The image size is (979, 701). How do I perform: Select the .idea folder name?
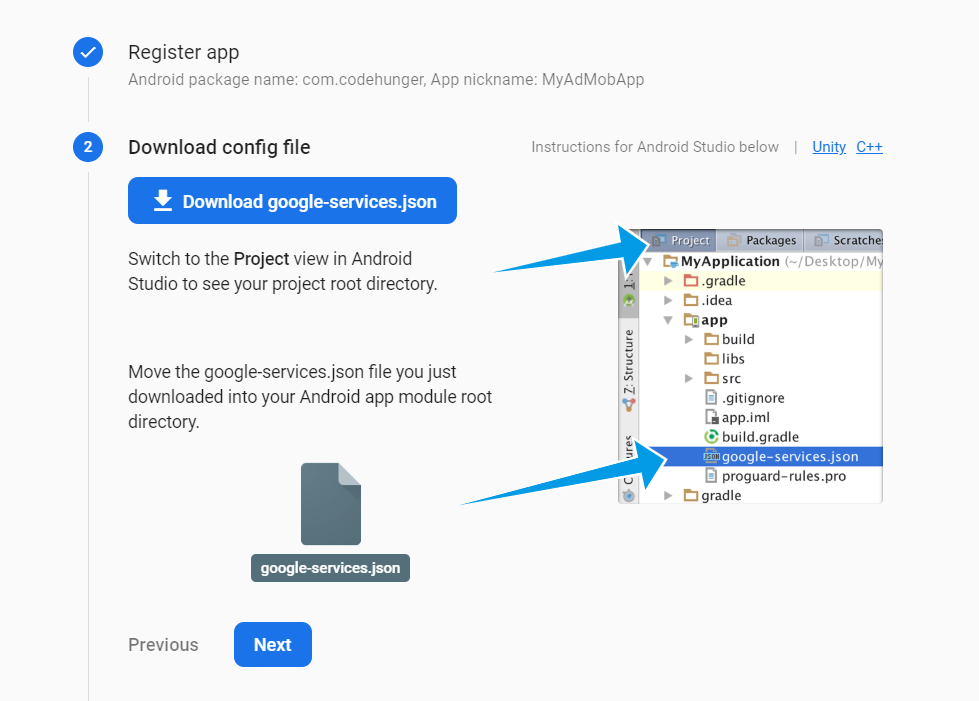pyautogui.click(x=717, y=300)
